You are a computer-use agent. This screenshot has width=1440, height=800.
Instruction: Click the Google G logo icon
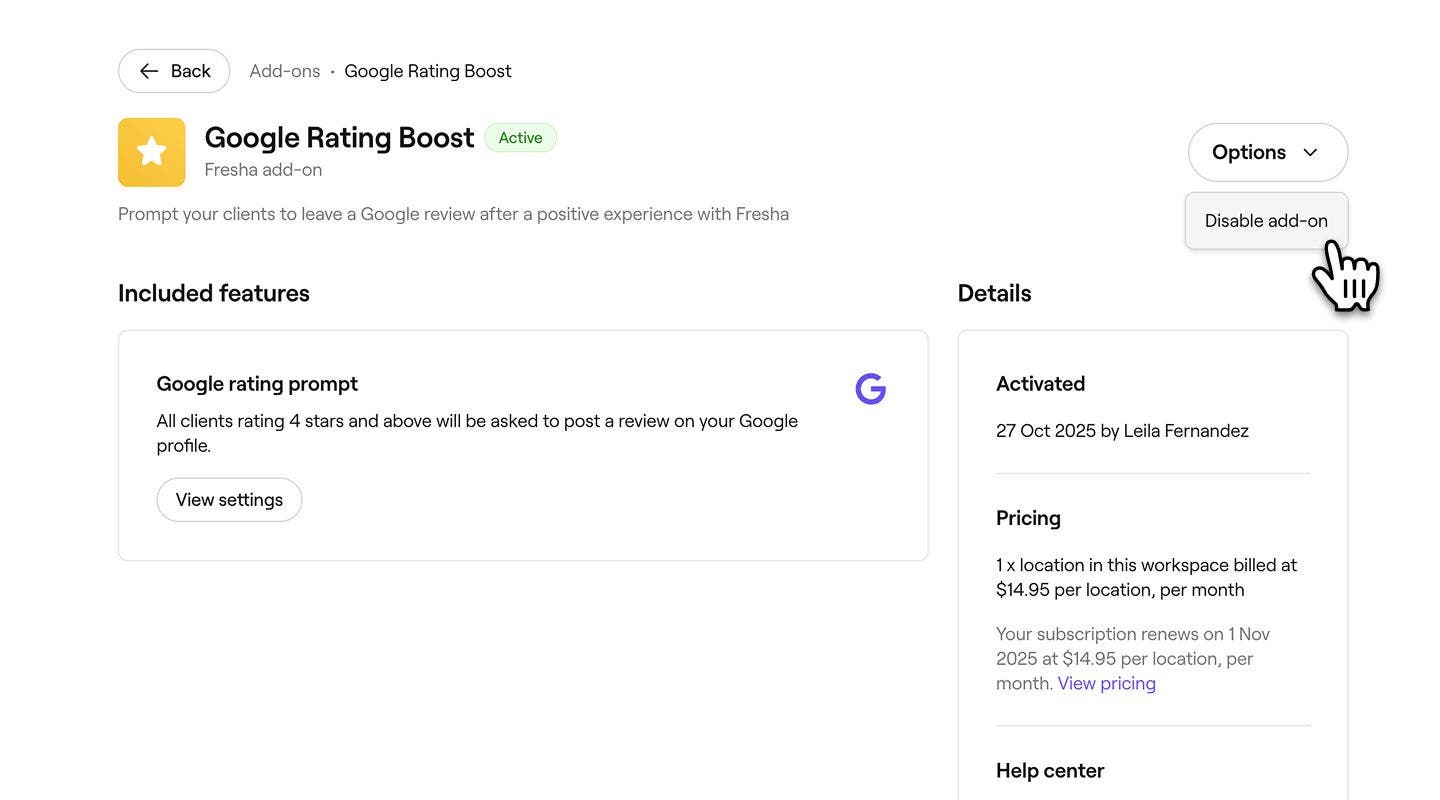click(870, 389)
